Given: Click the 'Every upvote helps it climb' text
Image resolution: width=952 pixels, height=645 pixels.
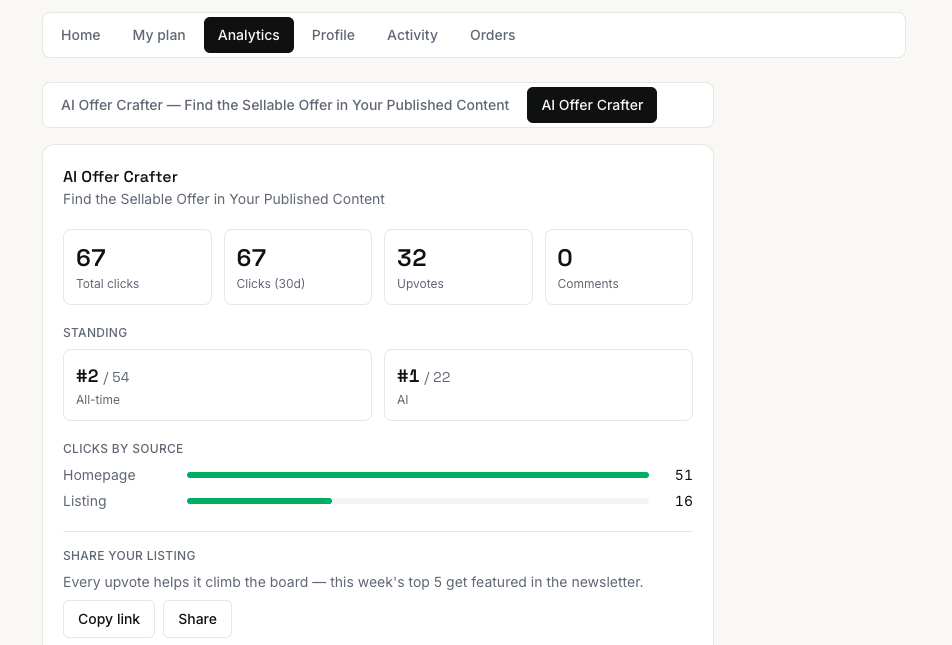Looking at the screenshot, I should point(353,582).
